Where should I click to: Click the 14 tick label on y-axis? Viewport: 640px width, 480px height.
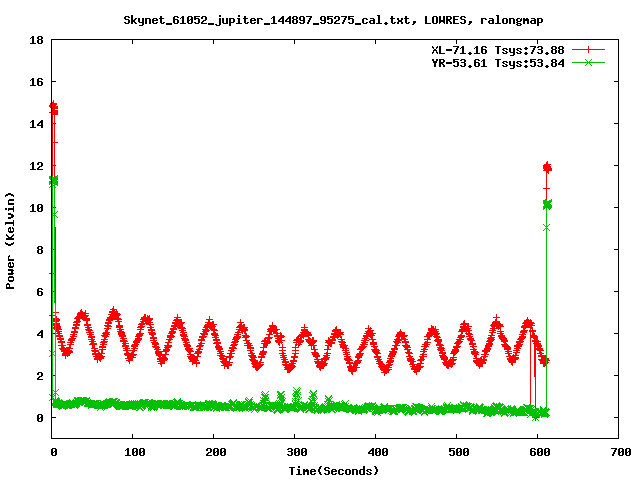point(35,125)
